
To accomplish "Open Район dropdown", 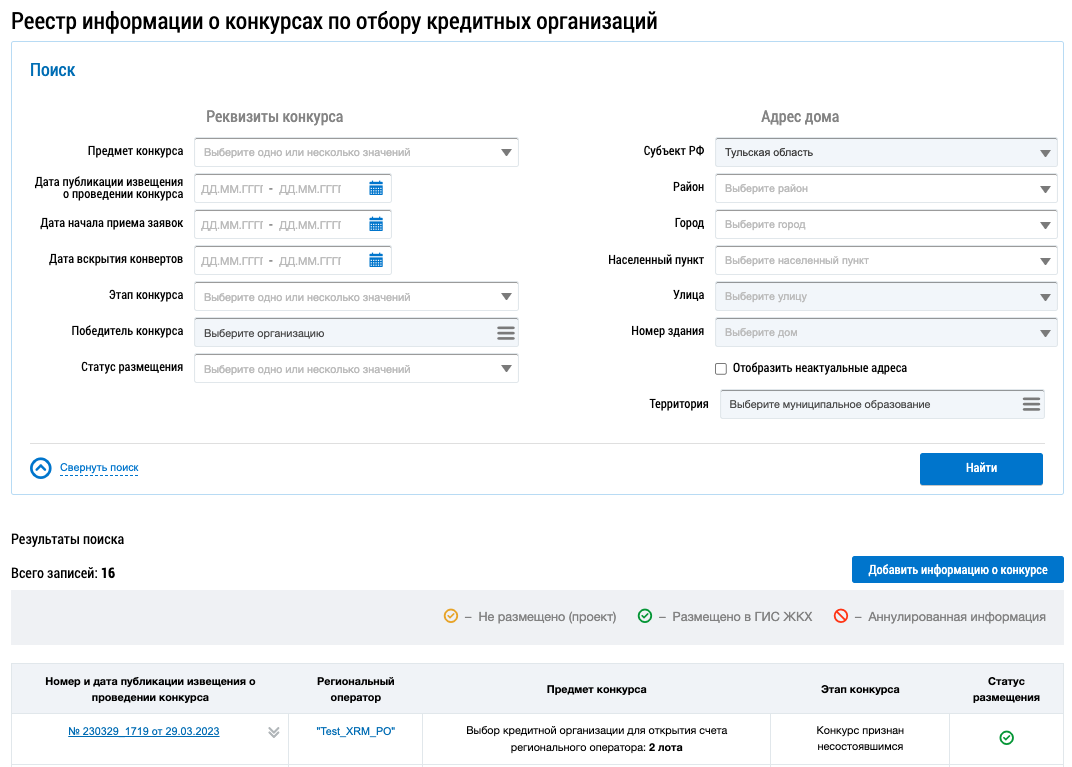I will [887, 188].
